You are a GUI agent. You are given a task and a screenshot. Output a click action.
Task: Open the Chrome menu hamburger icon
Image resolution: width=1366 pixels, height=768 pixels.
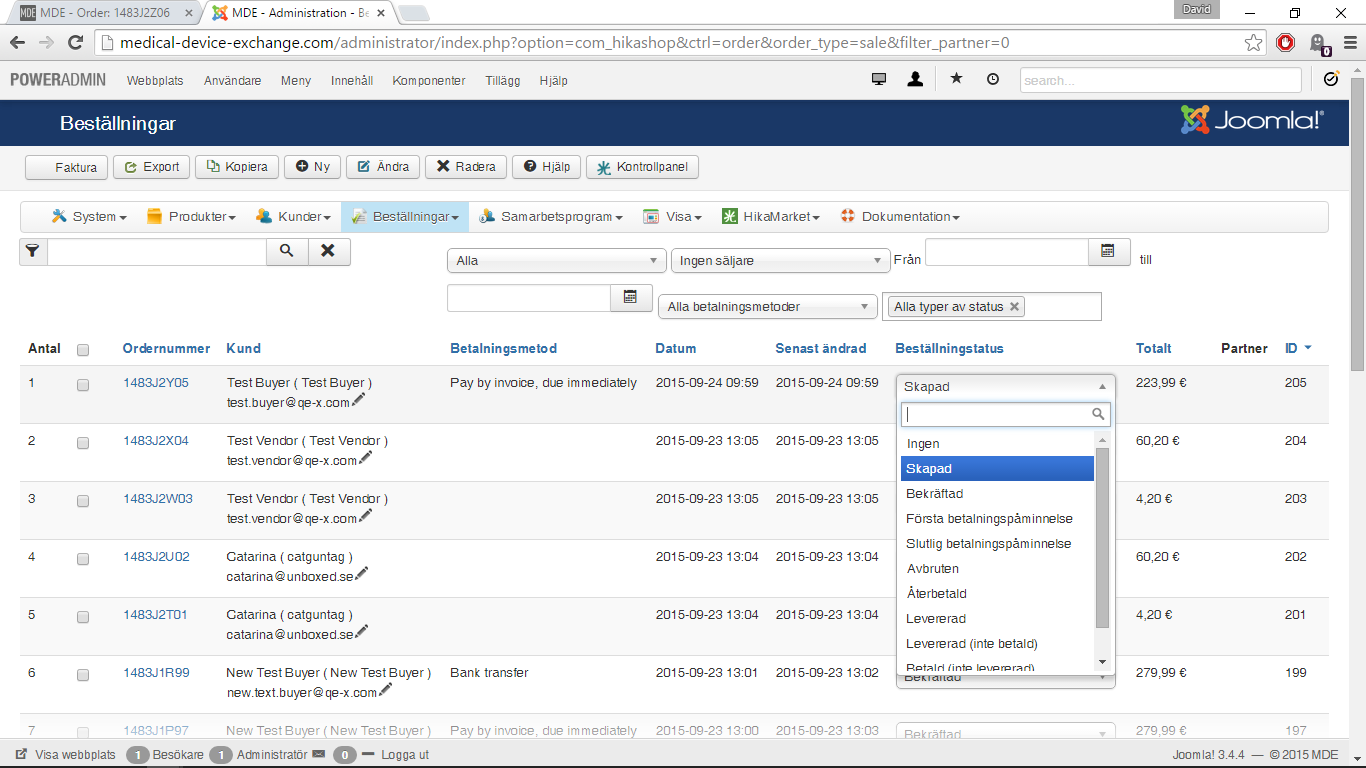tap(1349, 43)
